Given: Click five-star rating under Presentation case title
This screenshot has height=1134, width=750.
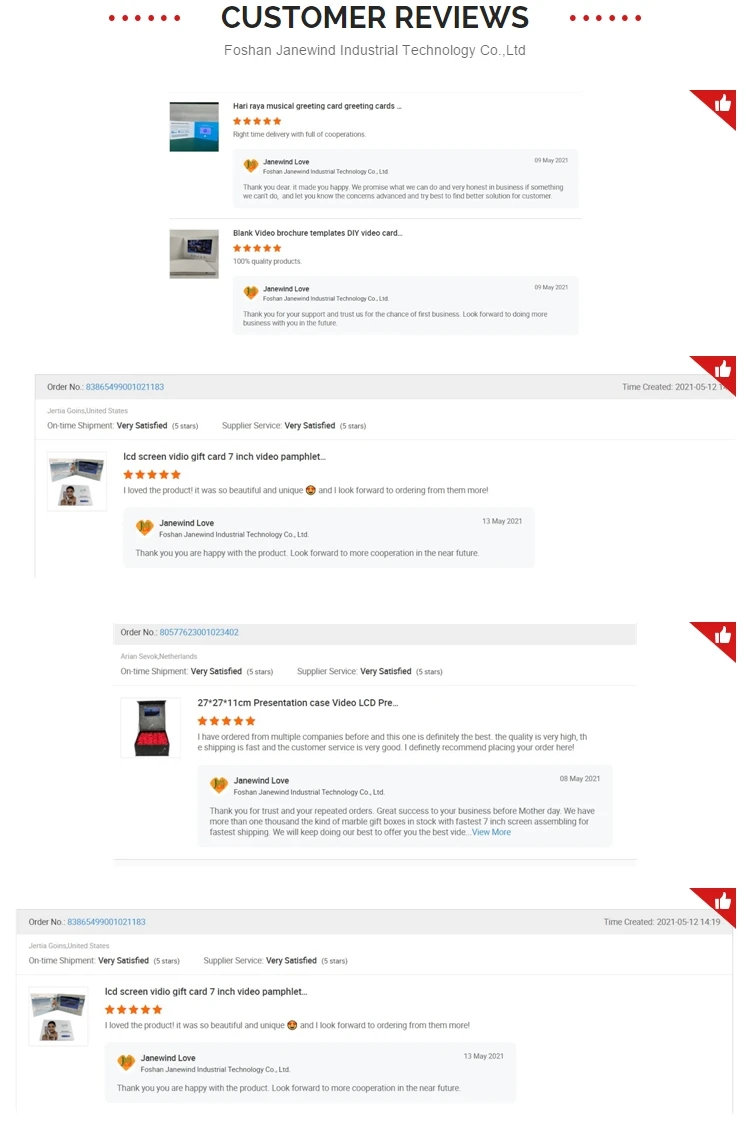Looking at the screenshot, I should (226, 721).
